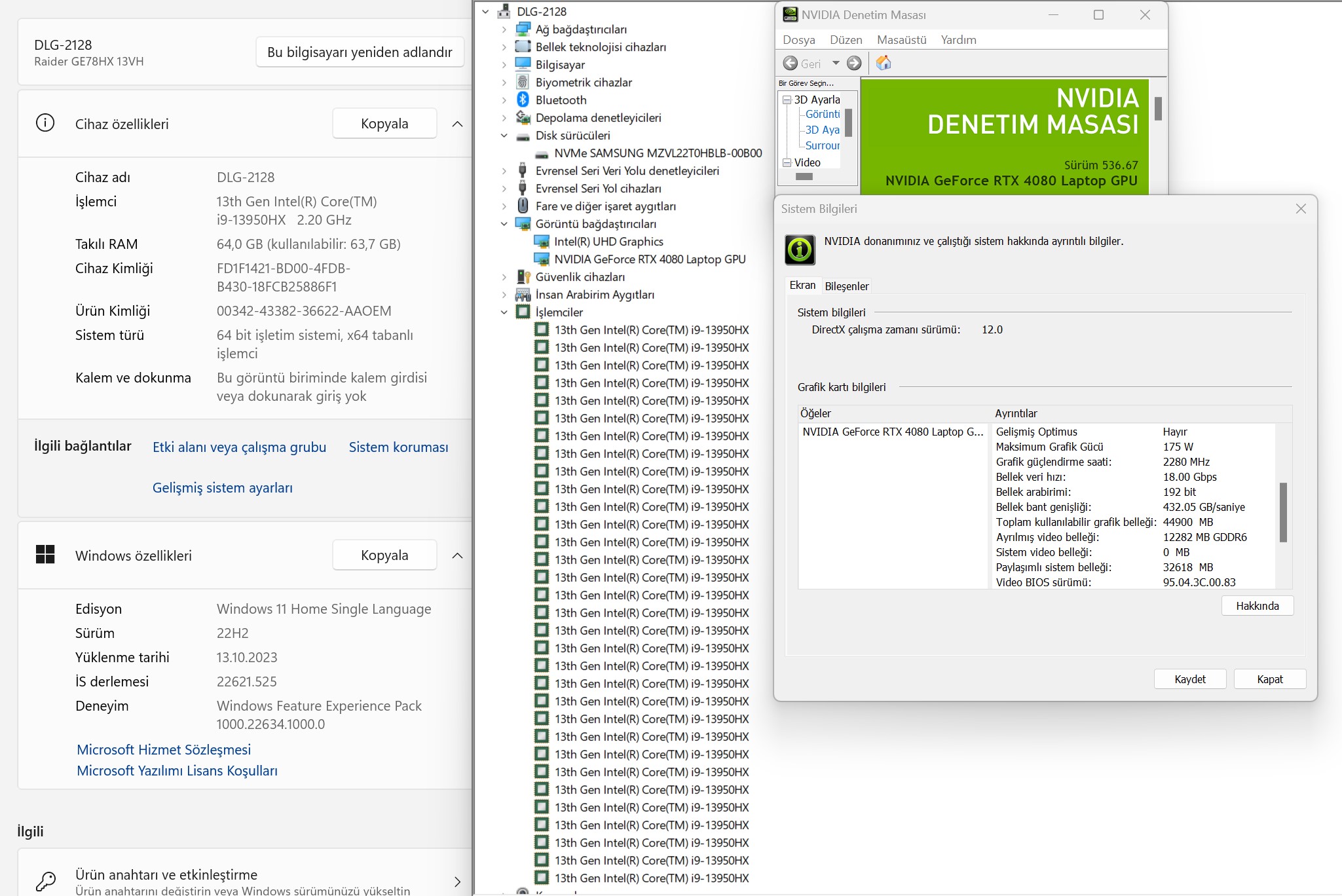Open the Masaüstü menu
The width and height of the screenshot is (1342, 896).
click(901, 39)
